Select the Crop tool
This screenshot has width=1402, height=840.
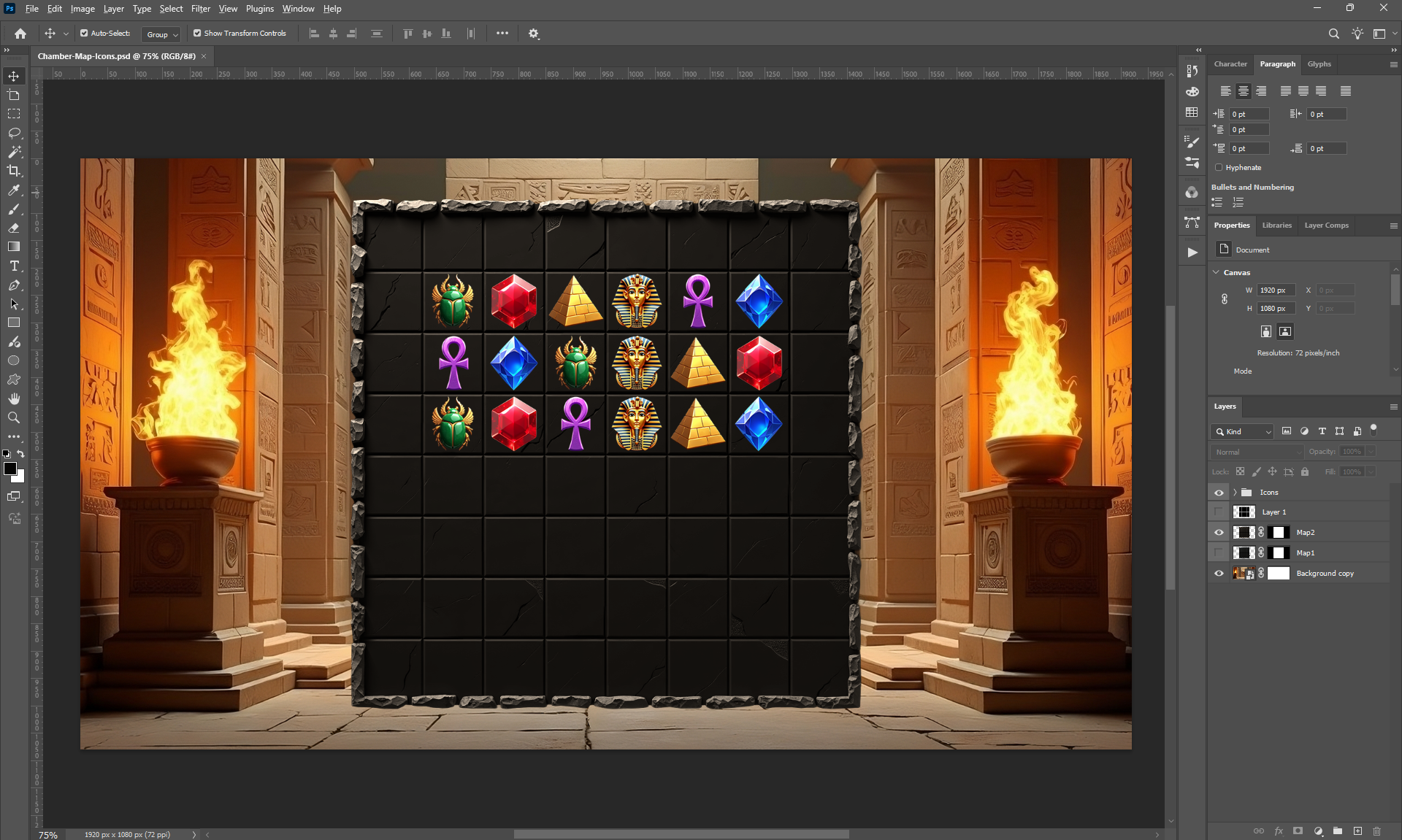point(14,171)
